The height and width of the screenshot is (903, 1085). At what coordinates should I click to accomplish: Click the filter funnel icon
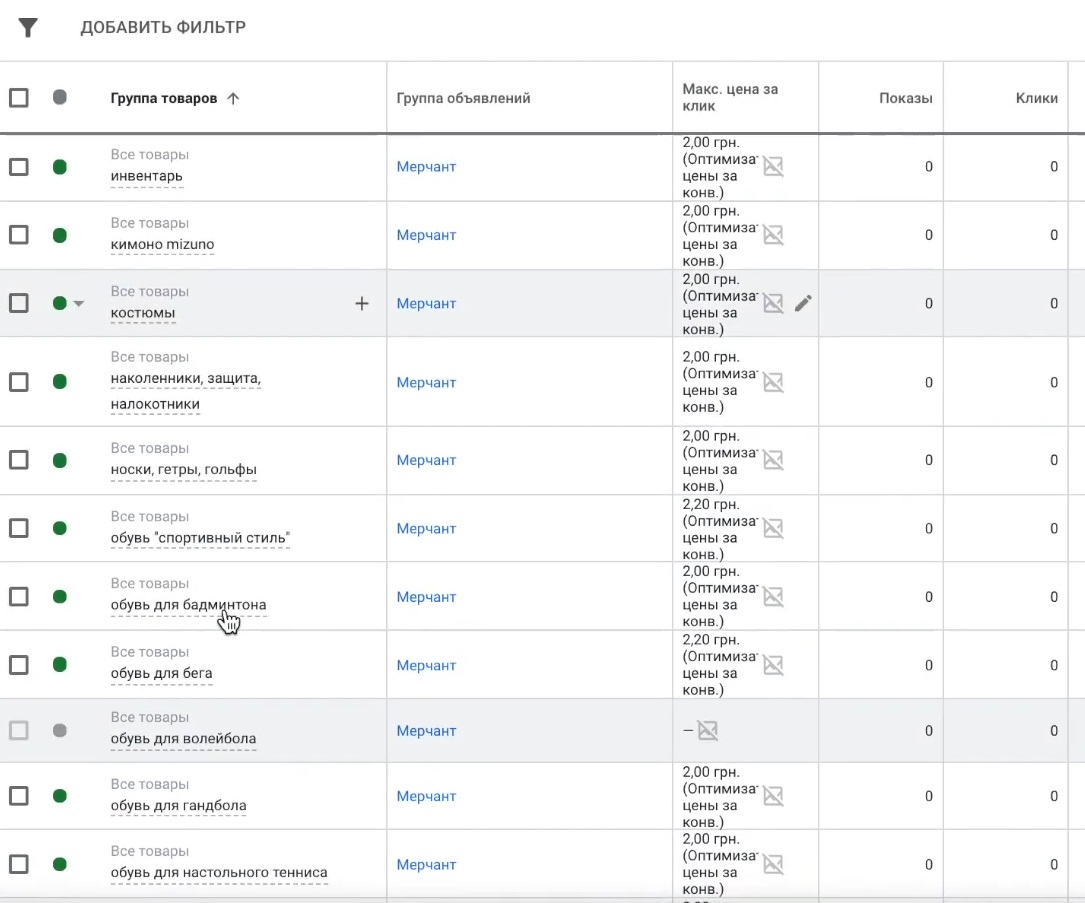coord(28,28)
